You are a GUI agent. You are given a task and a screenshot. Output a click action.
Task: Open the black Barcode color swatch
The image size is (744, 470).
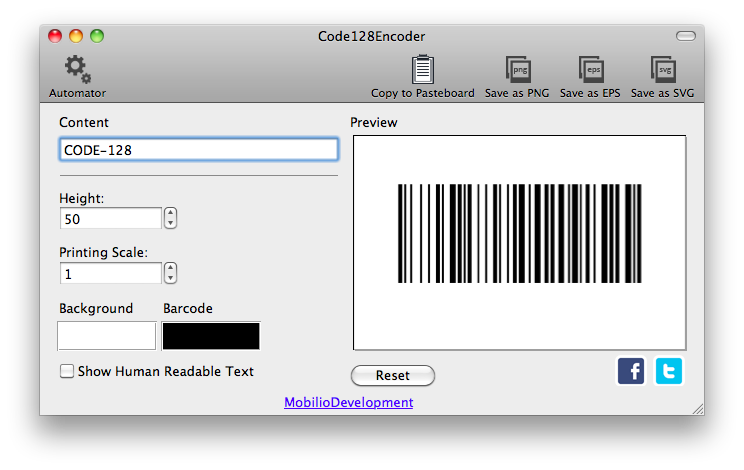[211, 336]
